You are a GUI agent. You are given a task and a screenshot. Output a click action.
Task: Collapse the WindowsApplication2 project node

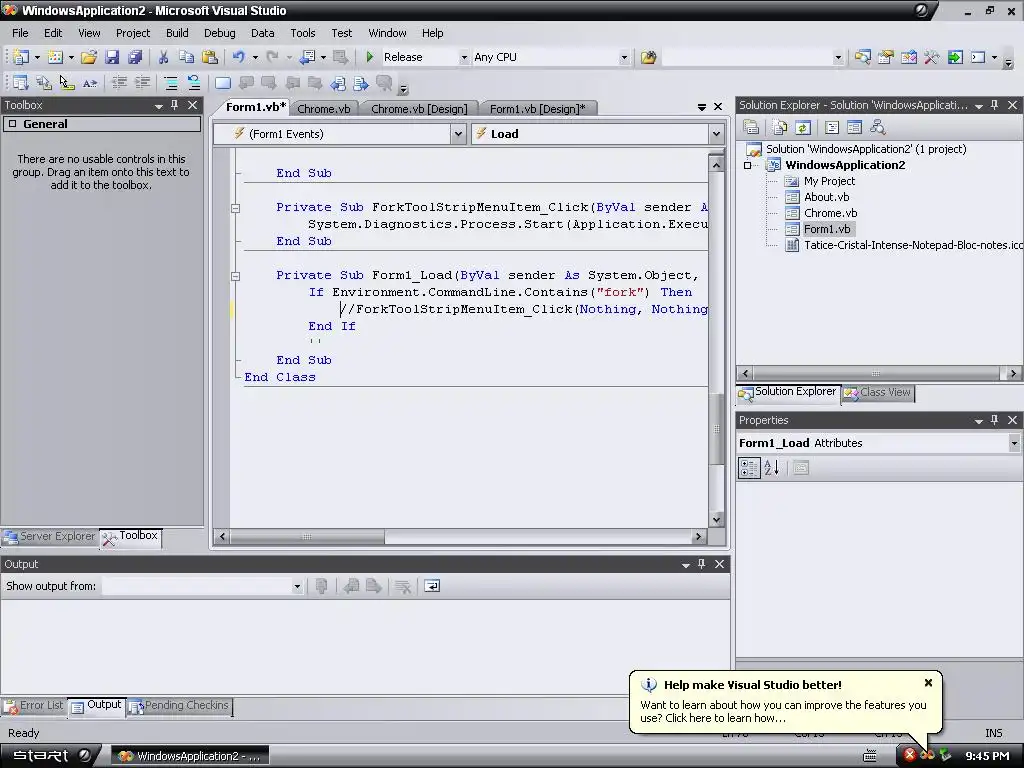(x=748, y=165)
